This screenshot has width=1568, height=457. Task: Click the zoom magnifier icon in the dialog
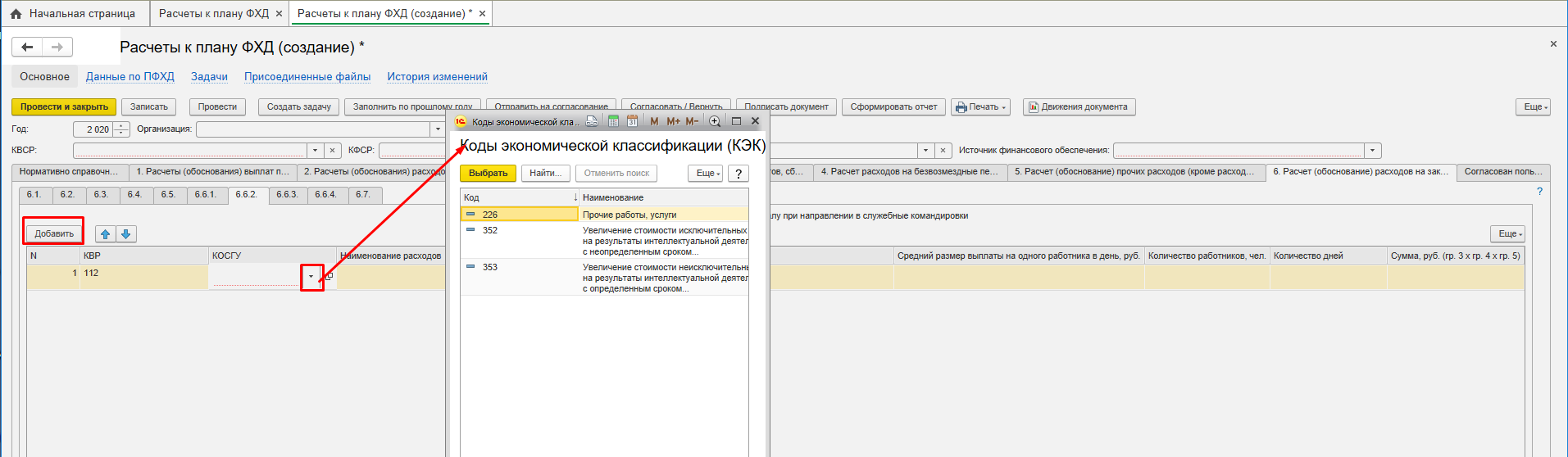(715, 121)
